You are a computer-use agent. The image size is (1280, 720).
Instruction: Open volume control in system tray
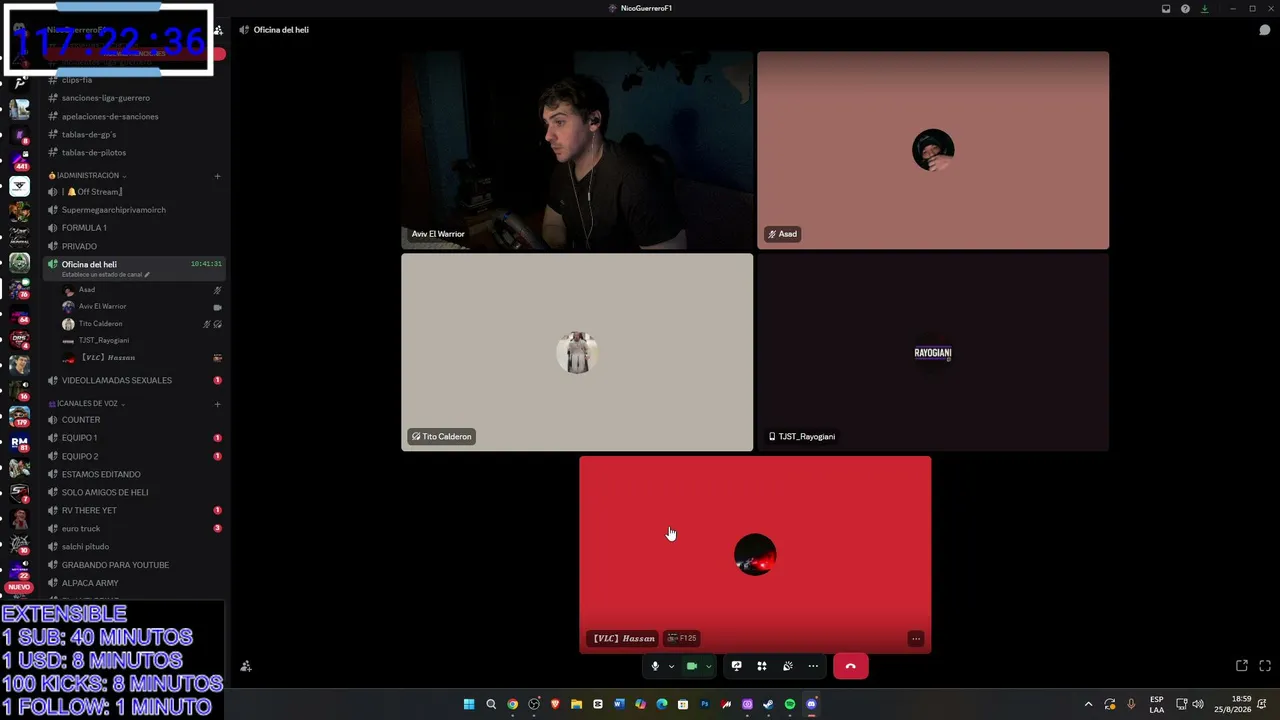pos(1198,704)
